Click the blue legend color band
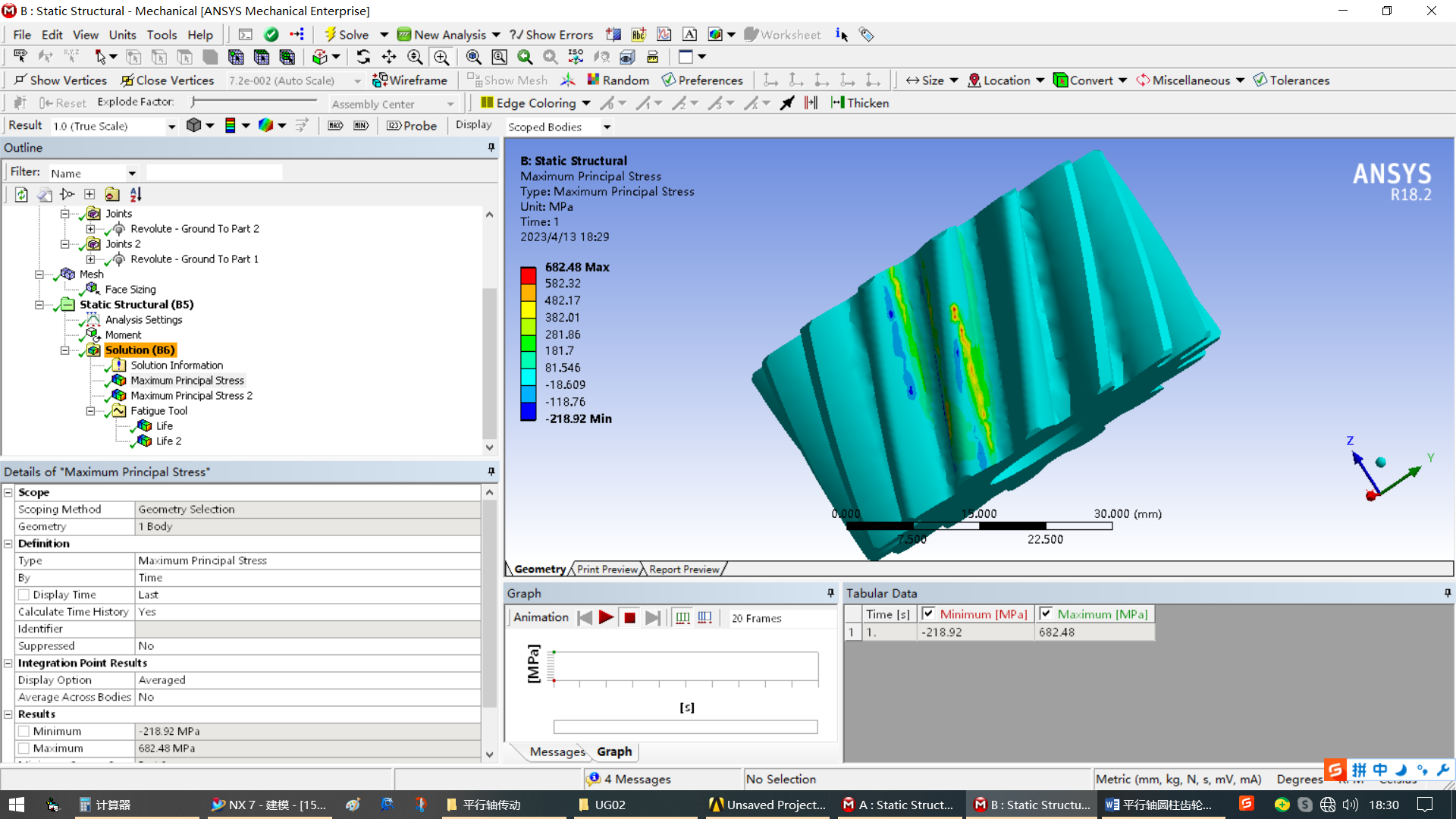Viewport: 1456px width, 819px height. (529, 412)
